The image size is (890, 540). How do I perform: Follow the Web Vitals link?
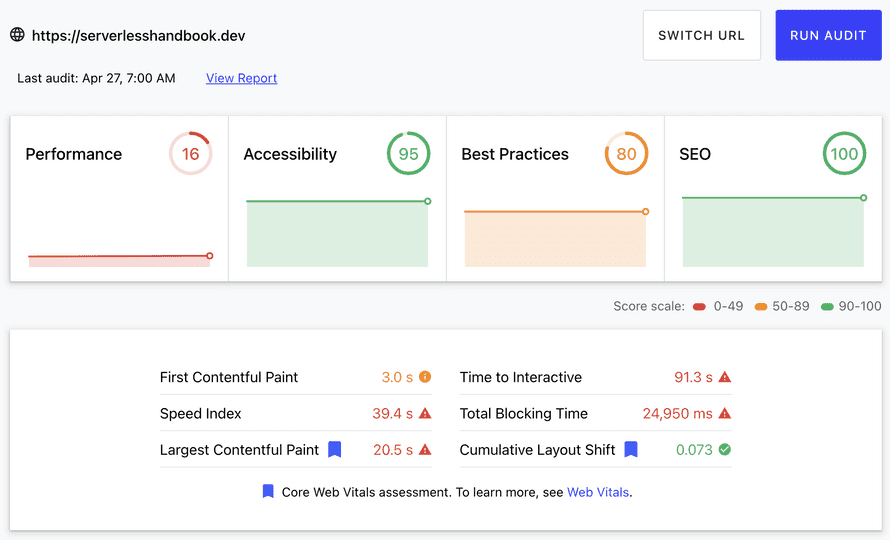[598, 492]
